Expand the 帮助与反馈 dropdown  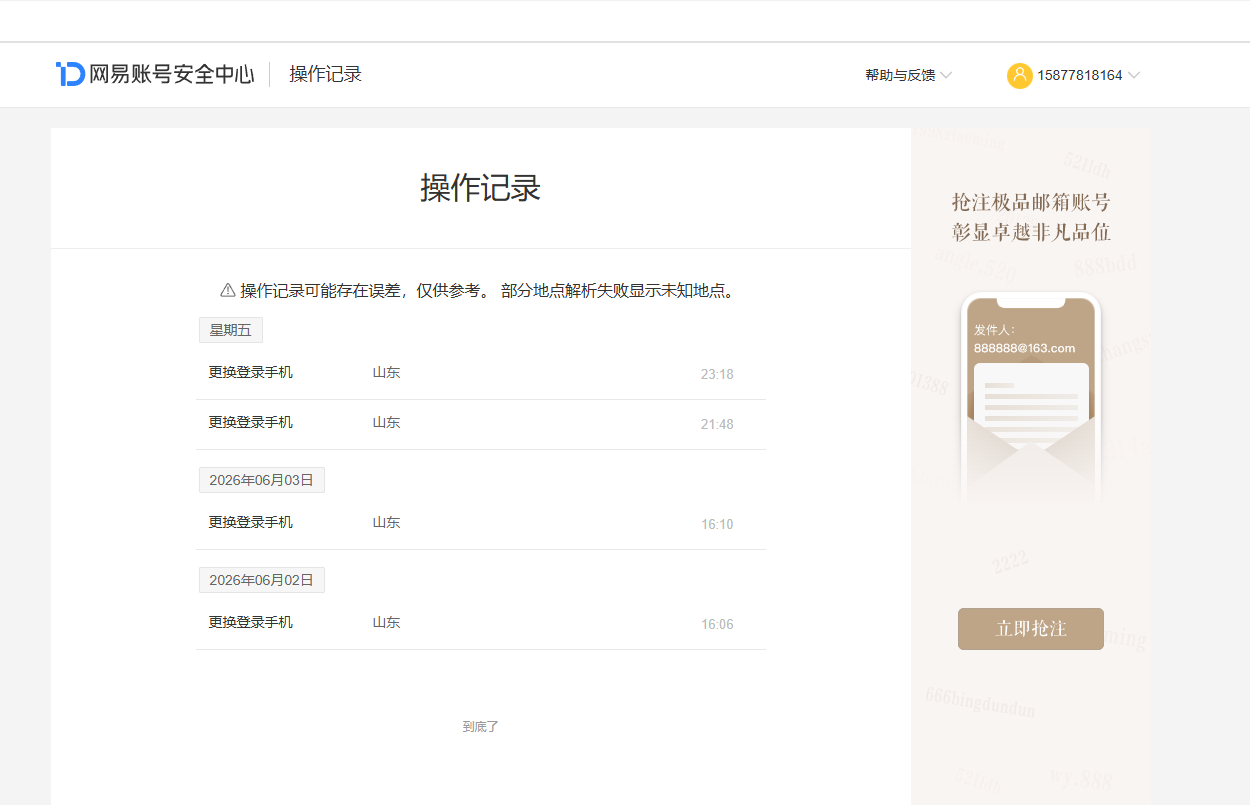[908, 75]
